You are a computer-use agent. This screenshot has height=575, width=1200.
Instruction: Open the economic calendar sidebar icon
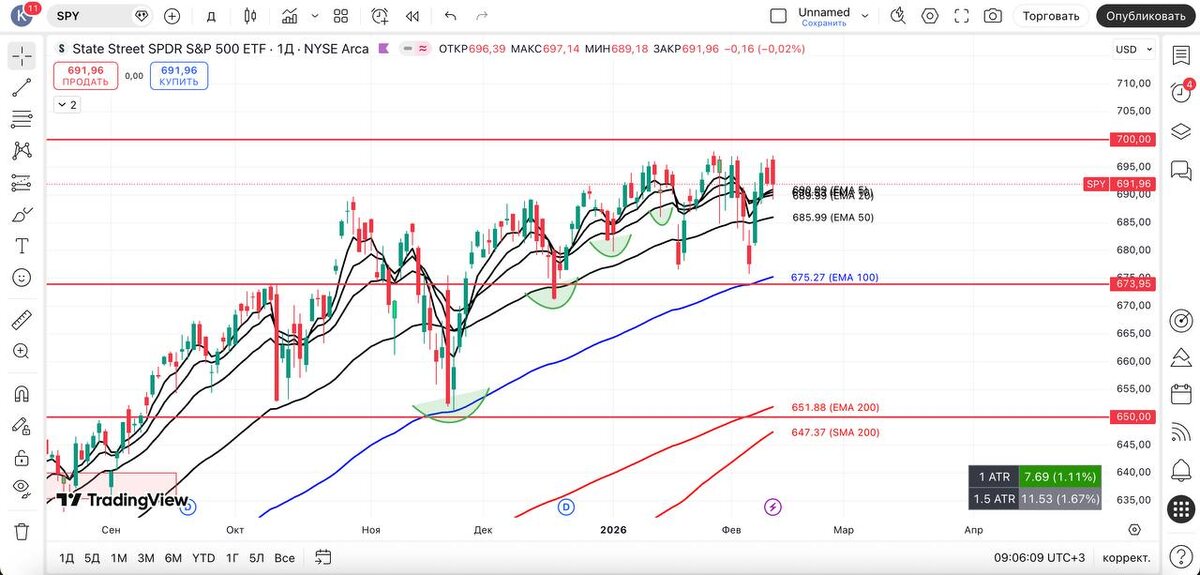1180,393
